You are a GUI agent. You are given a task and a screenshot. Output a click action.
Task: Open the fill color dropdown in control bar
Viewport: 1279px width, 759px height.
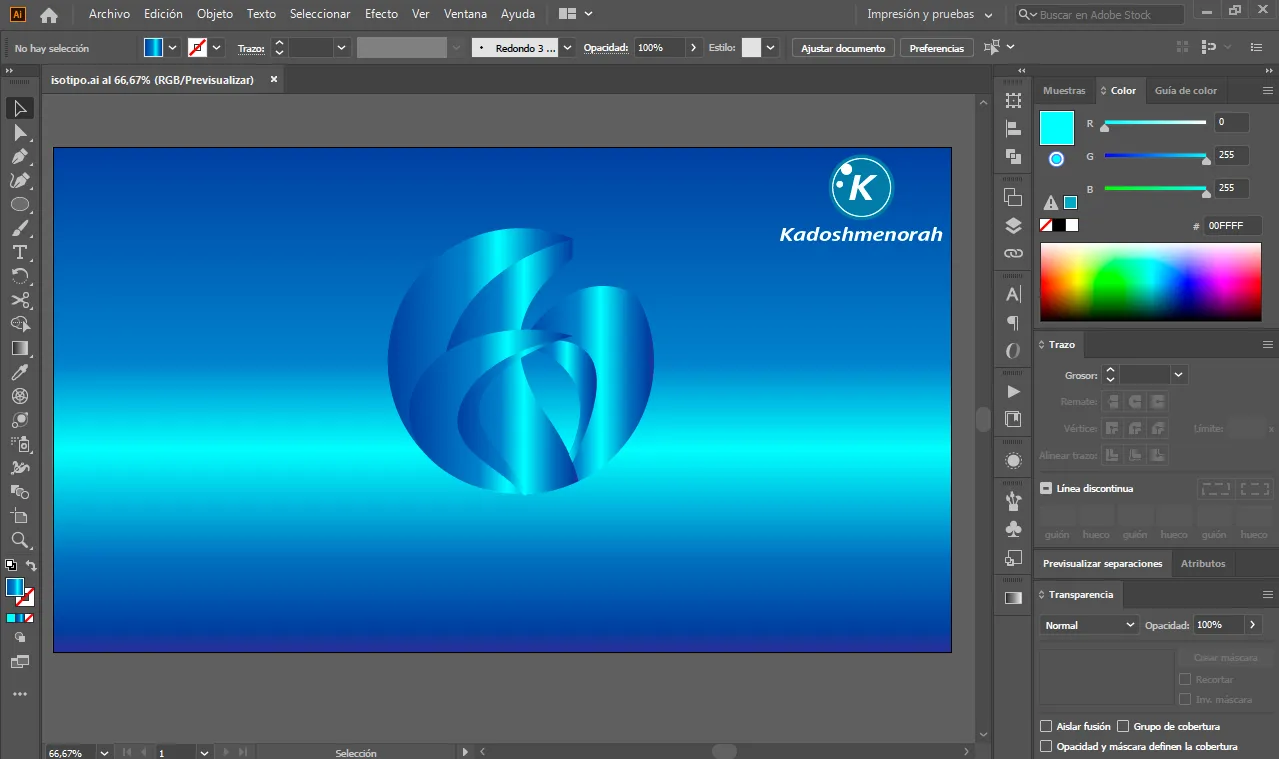point(172,47)
